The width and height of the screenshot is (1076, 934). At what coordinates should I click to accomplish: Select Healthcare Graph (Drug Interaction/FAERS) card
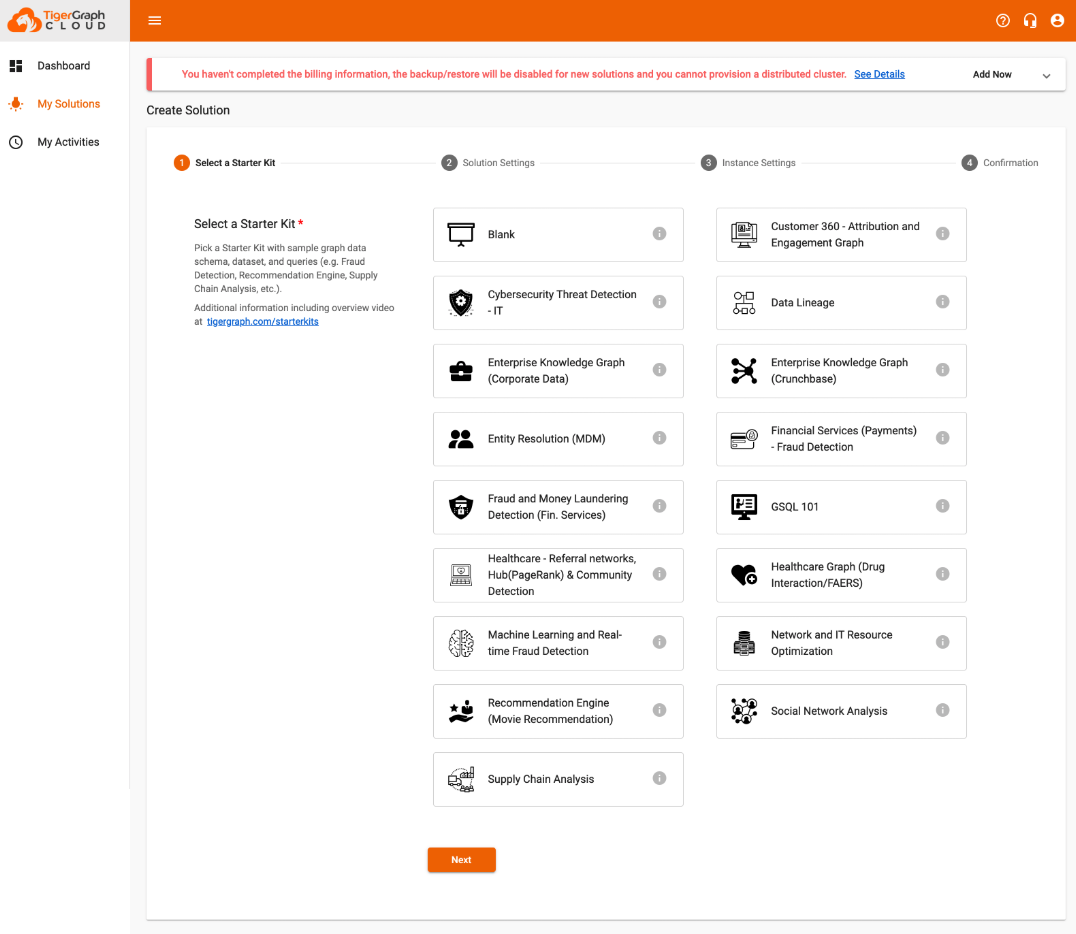[x=841, y=575]
